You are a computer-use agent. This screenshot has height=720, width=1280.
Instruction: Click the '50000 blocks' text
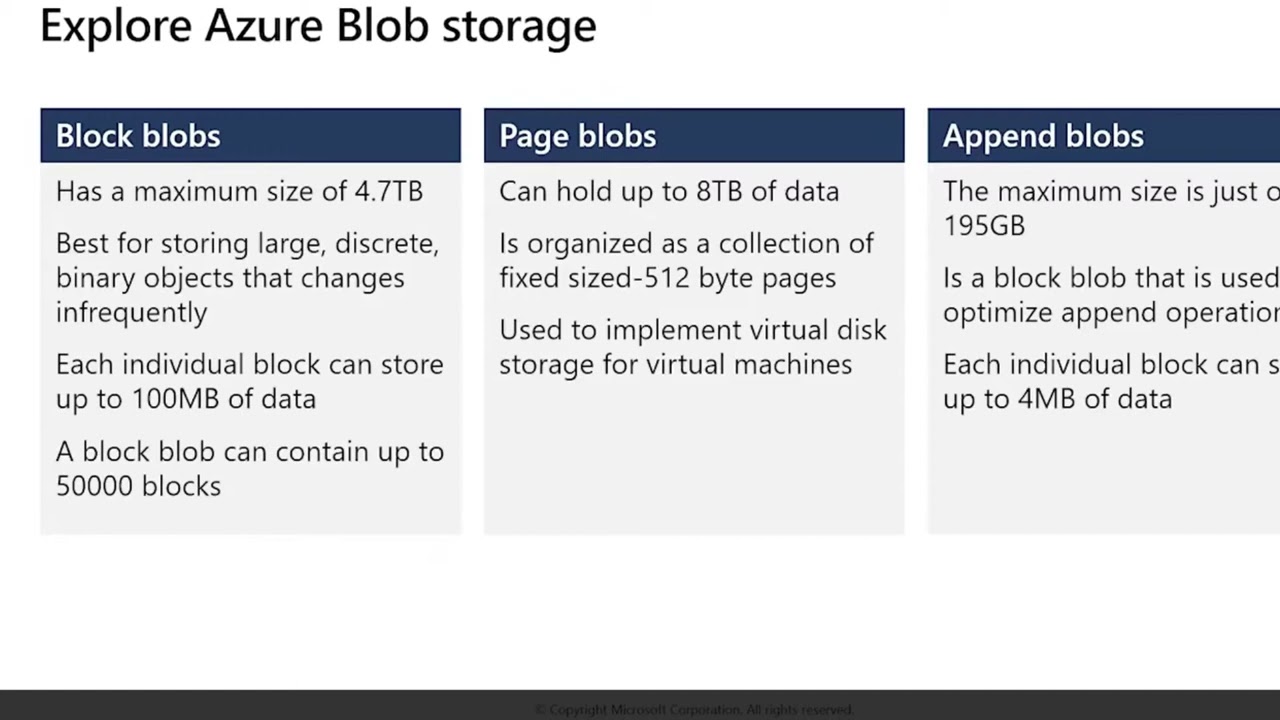click(138, 486)
